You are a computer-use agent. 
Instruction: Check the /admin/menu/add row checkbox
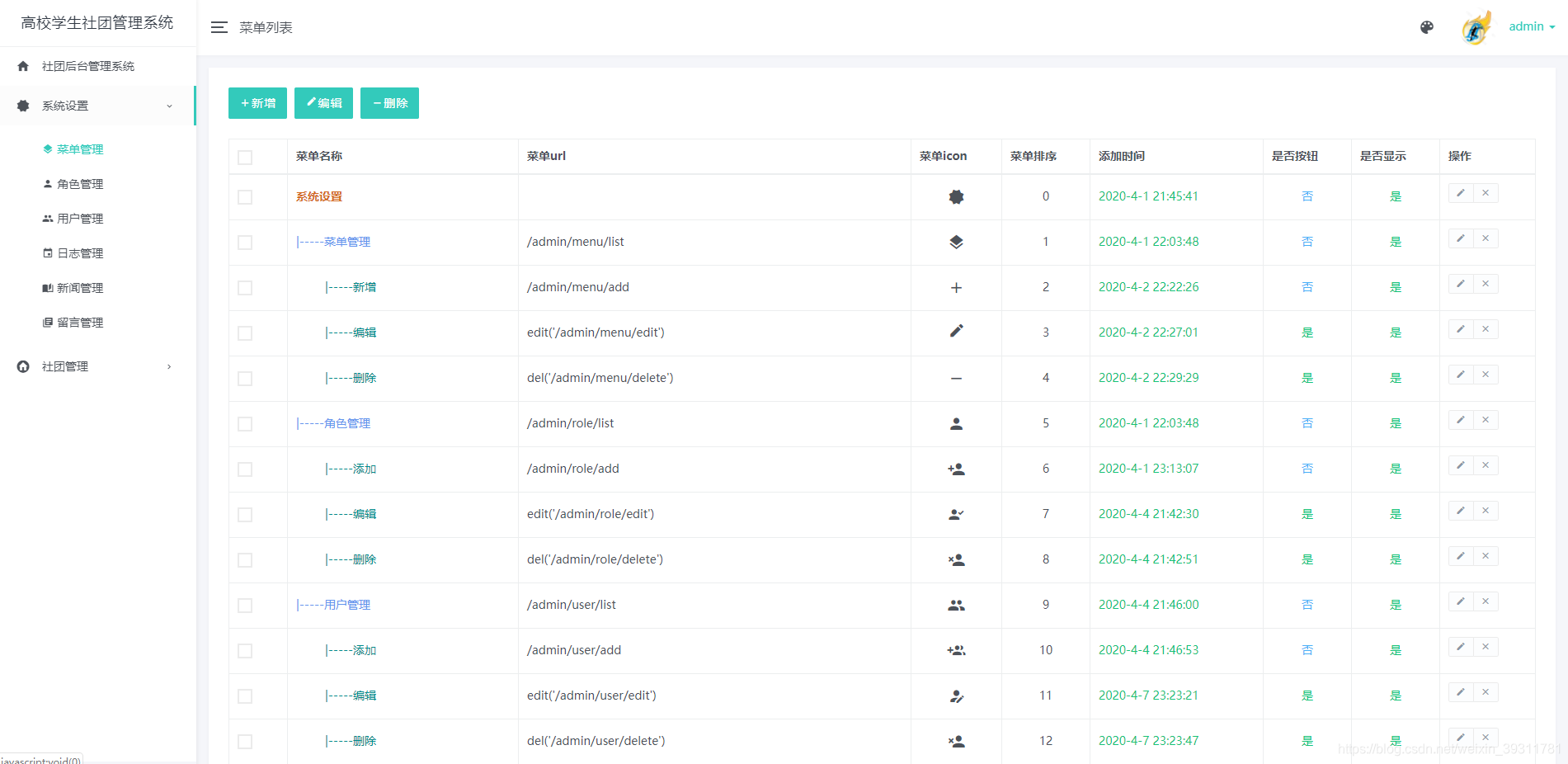point(245,288)
